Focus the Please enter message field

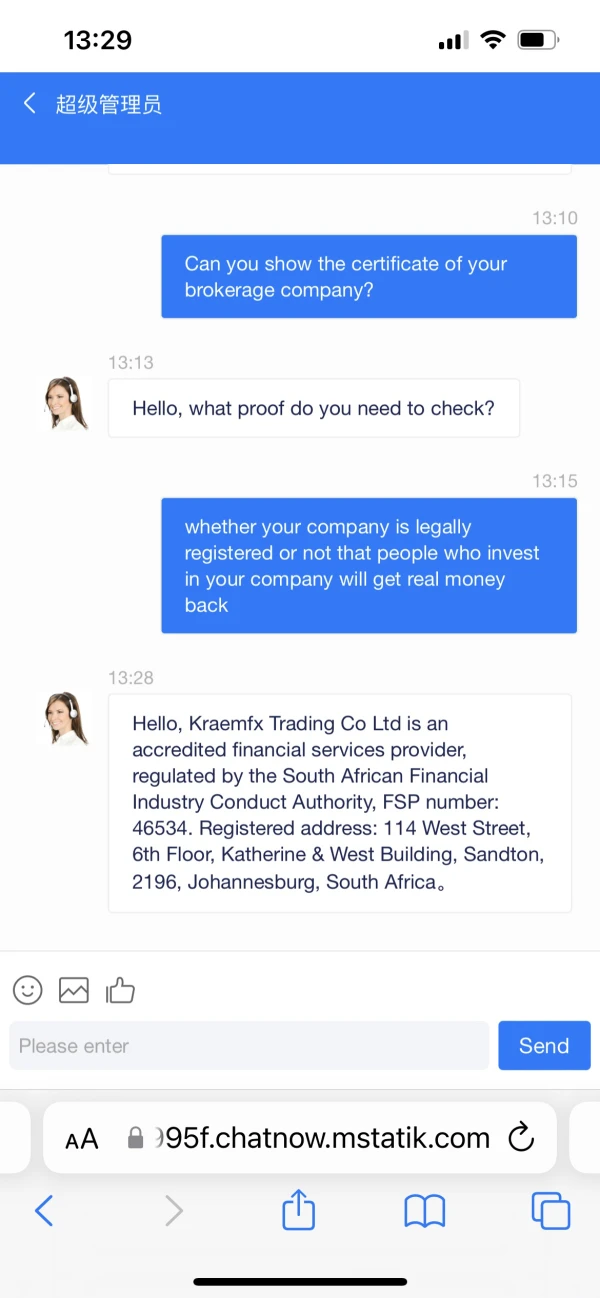pos(249,1046)
